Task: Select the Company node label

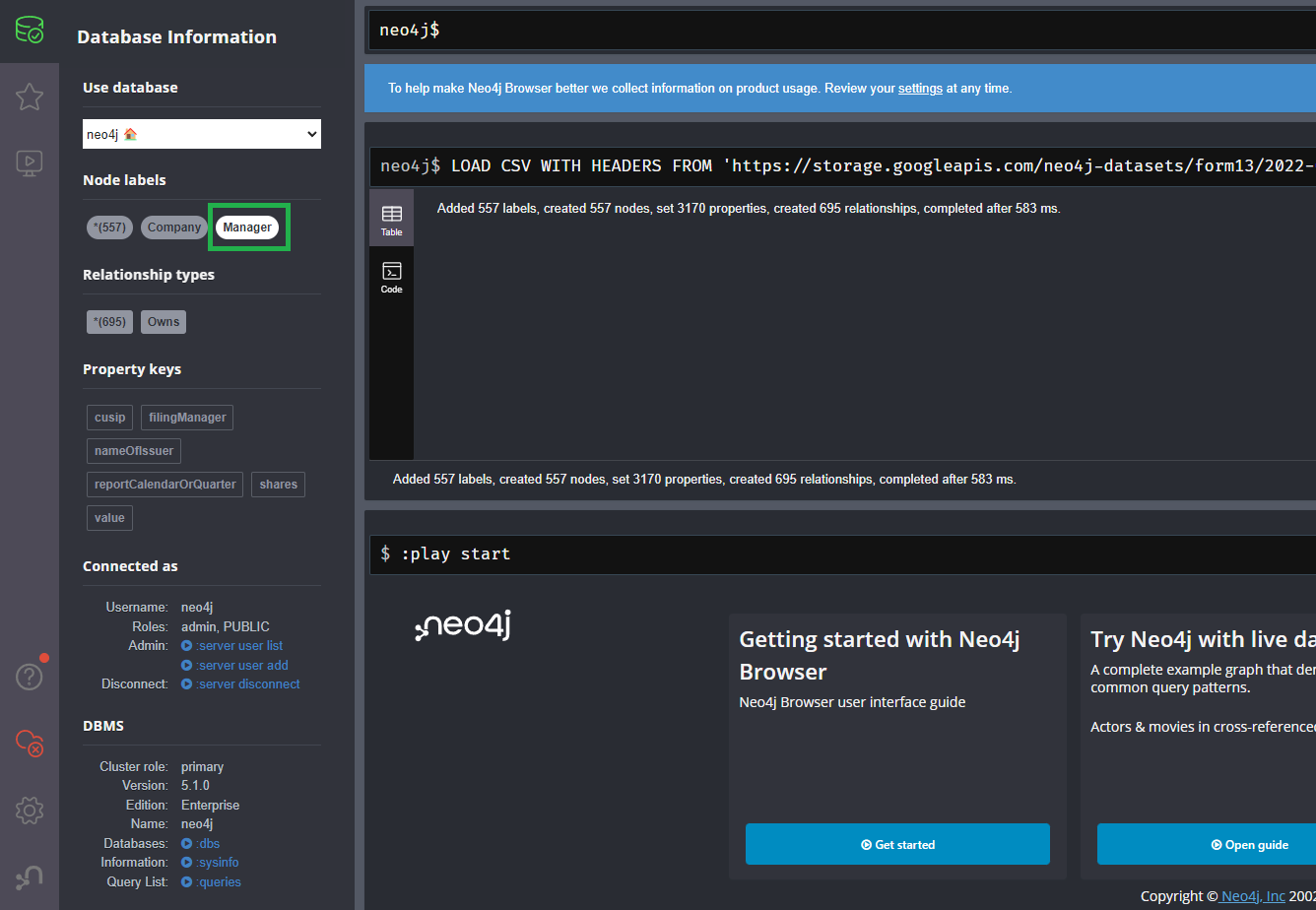Action: tap(173, 227)
